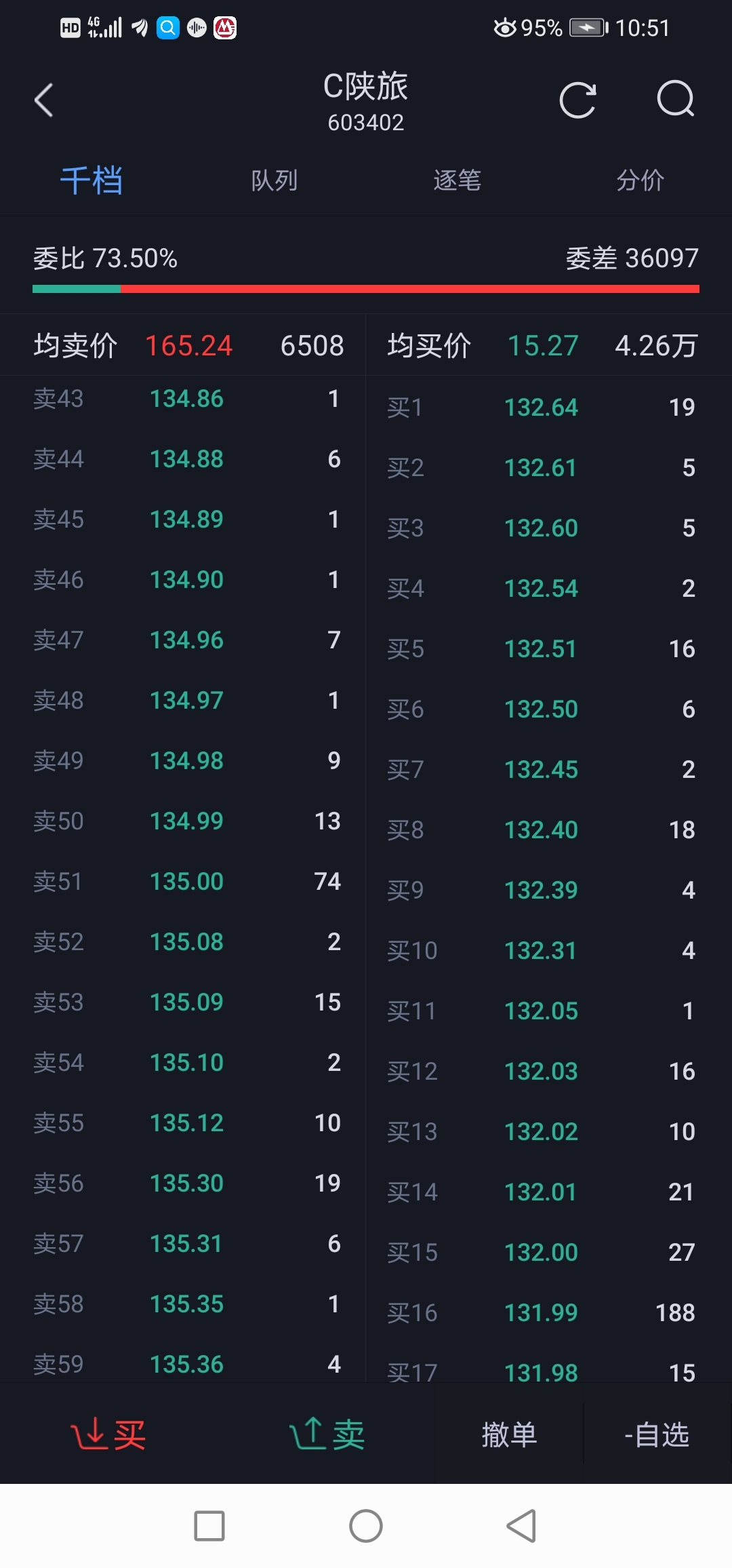Select the 千档 tab

pos(91,180)
